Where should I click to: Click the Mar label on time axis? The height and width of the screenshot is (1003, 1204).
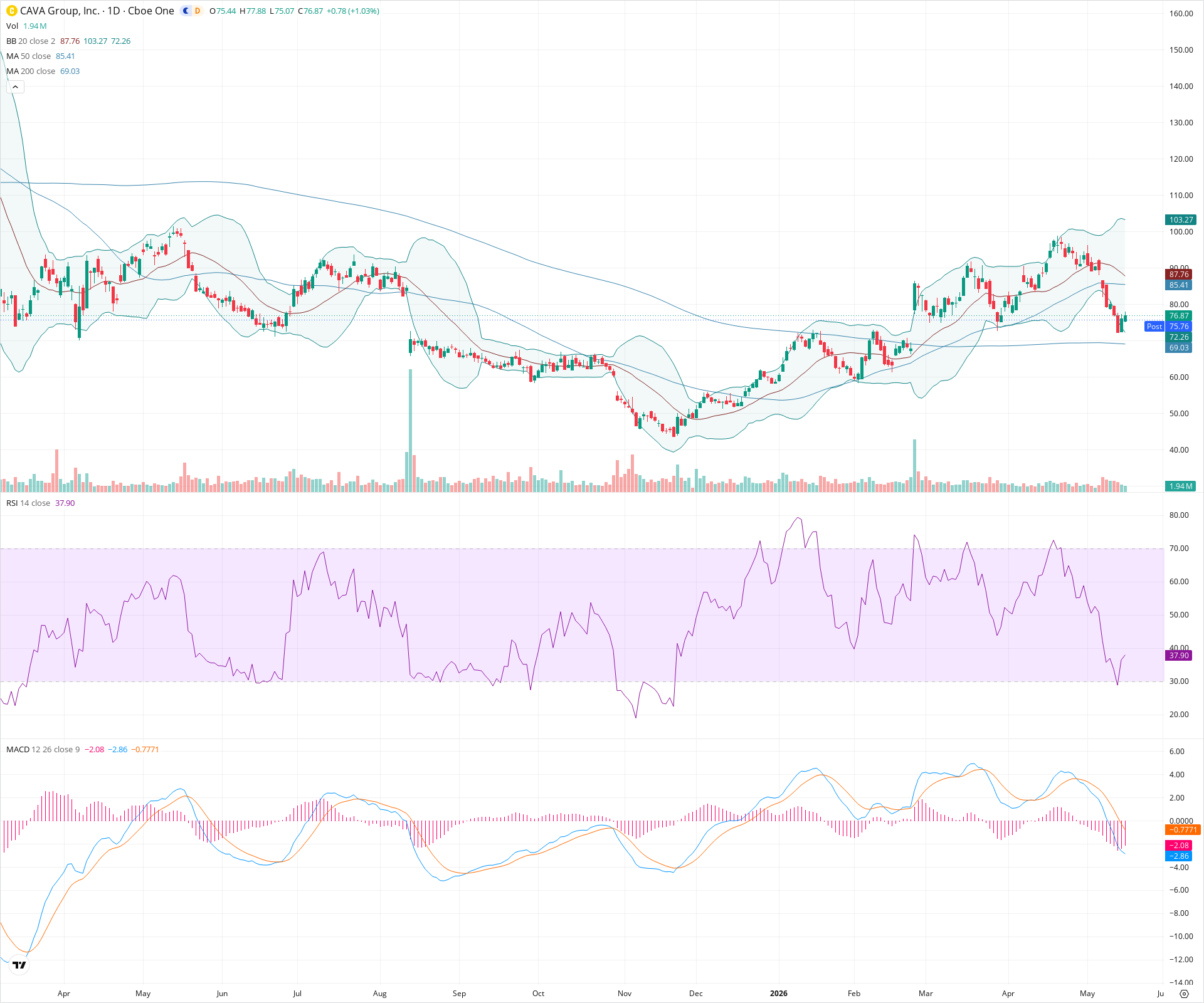[x=926, y=994]
